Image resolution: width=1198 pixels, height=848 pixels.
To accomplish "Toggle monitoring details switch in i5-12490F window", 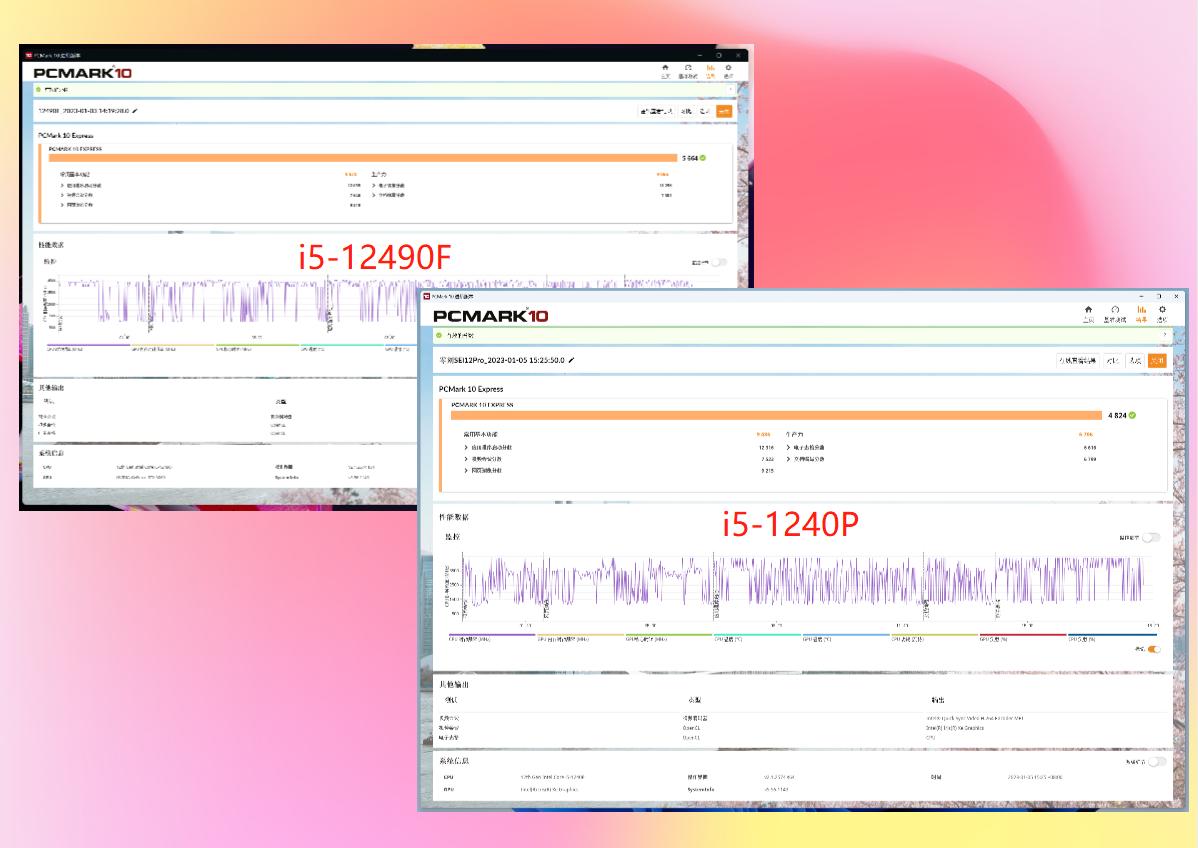I will (x=718, y=262).
